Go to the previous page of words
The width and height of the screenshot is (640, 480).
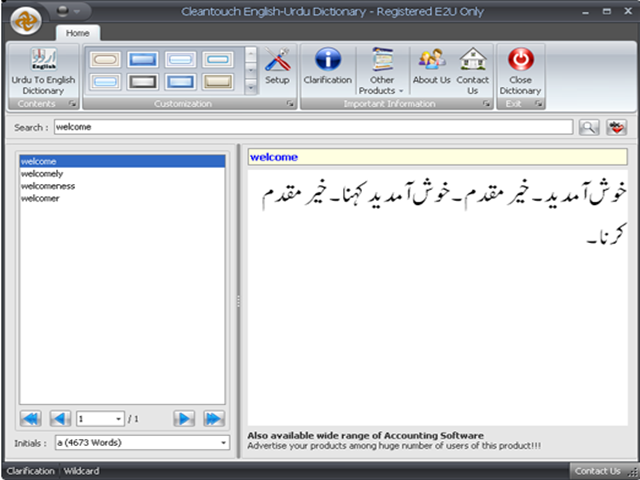[x=60, y=419]
